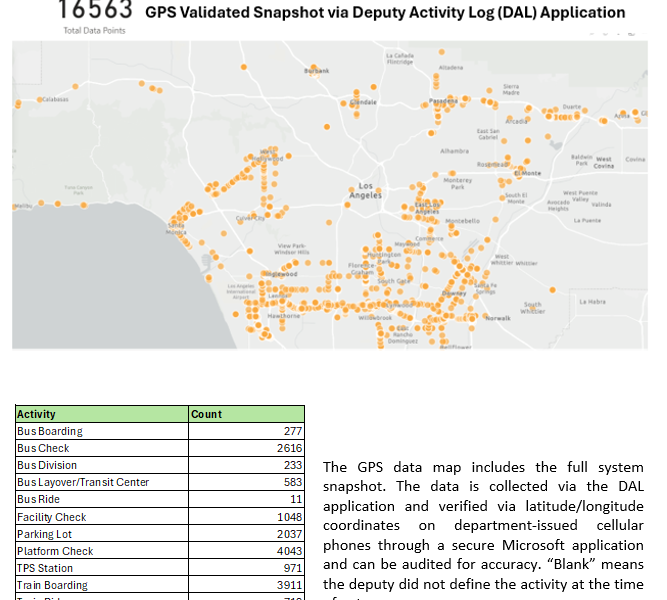Image resolution: width=667 pixels, height=600 pixels.
Task: Select the Count column header cell
Action: [x=246, y=414]
